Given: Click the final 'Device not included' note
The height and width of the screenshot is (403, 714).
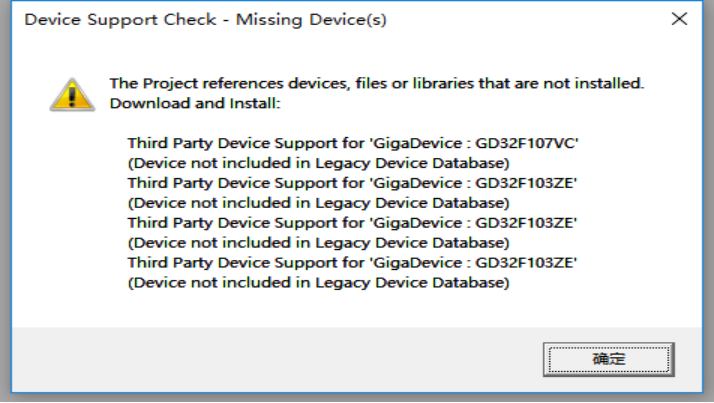Looking at the screenshot, I should click(x=318, y=283).
